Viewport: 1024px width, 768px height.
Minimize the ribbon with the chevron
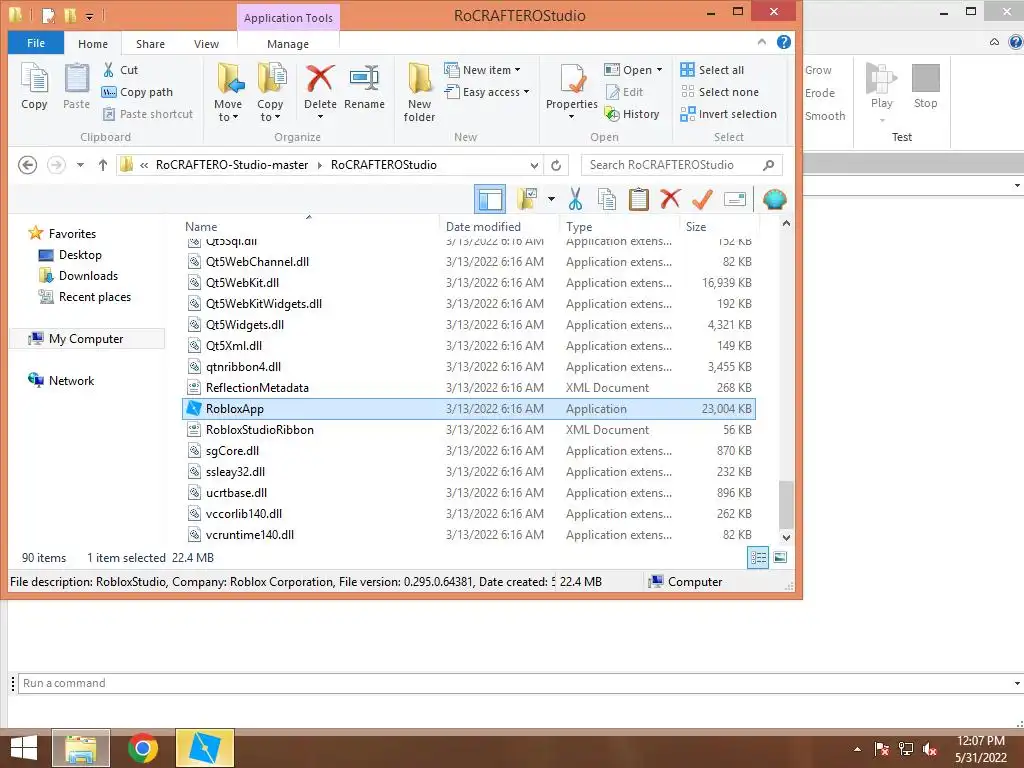(x=761, y=42)
